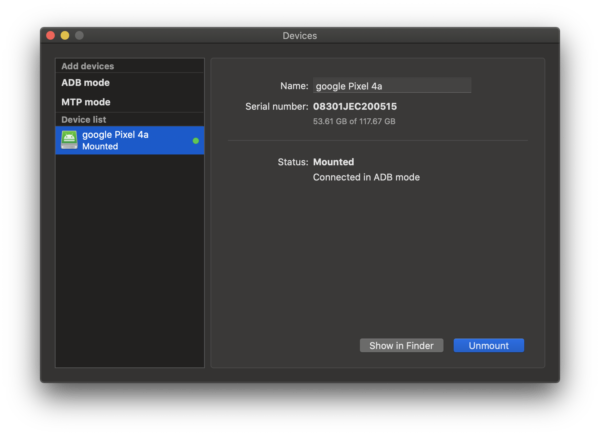Click Show in Finder button
Viewport: 600px width, 436px height.
[x=401, y=346]
